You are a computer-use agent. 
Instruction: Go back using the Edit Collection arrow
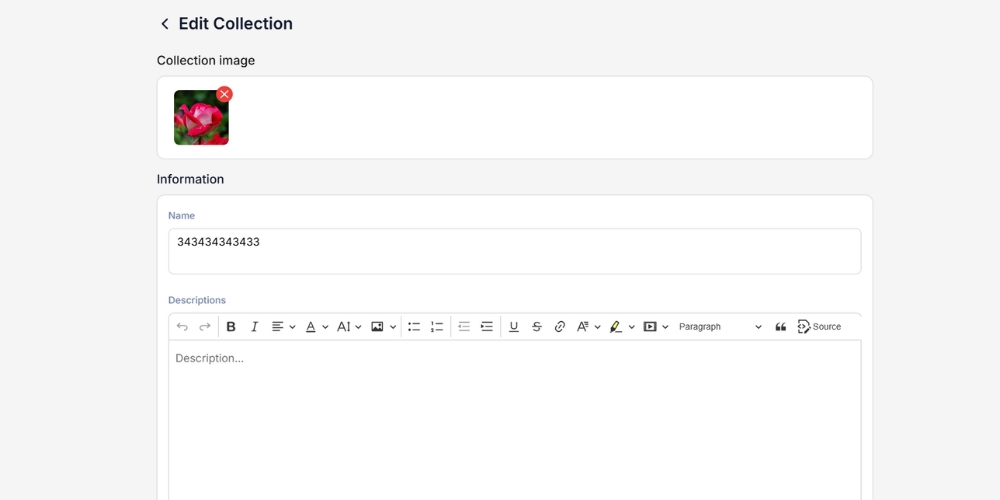[x=165, y=24]
